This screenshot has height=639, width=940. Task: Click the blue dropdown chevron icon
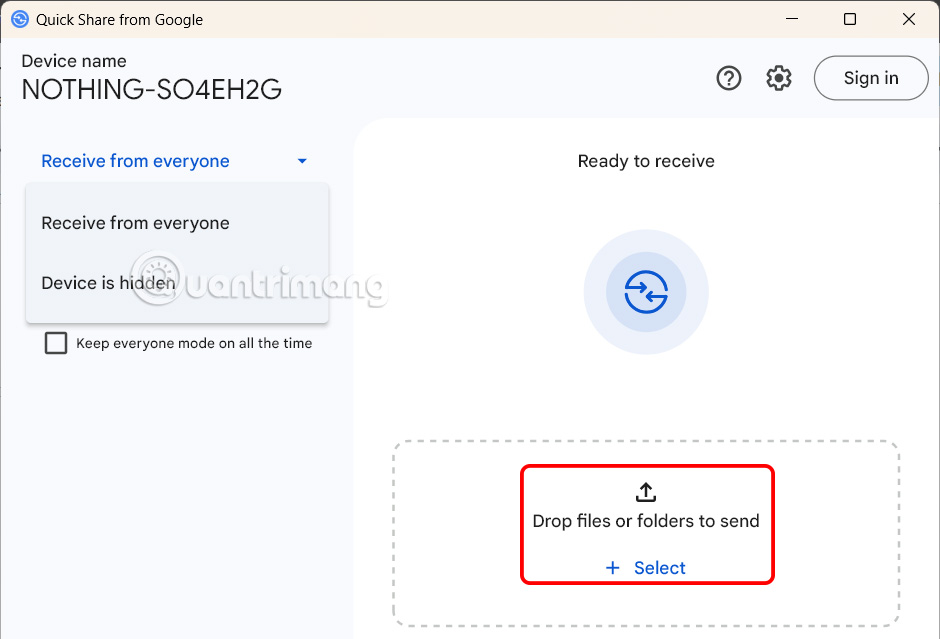(302, 160)
